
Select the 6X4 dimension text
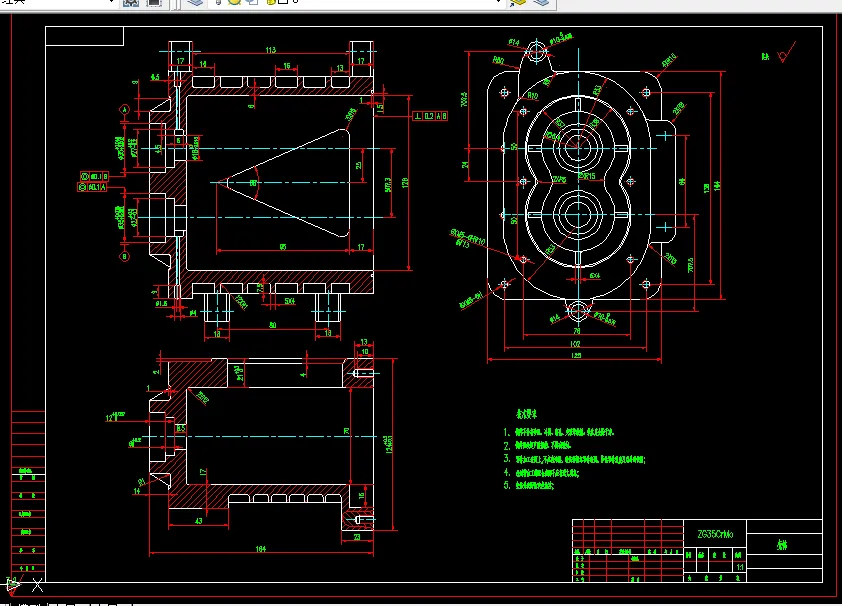point(595,276)
